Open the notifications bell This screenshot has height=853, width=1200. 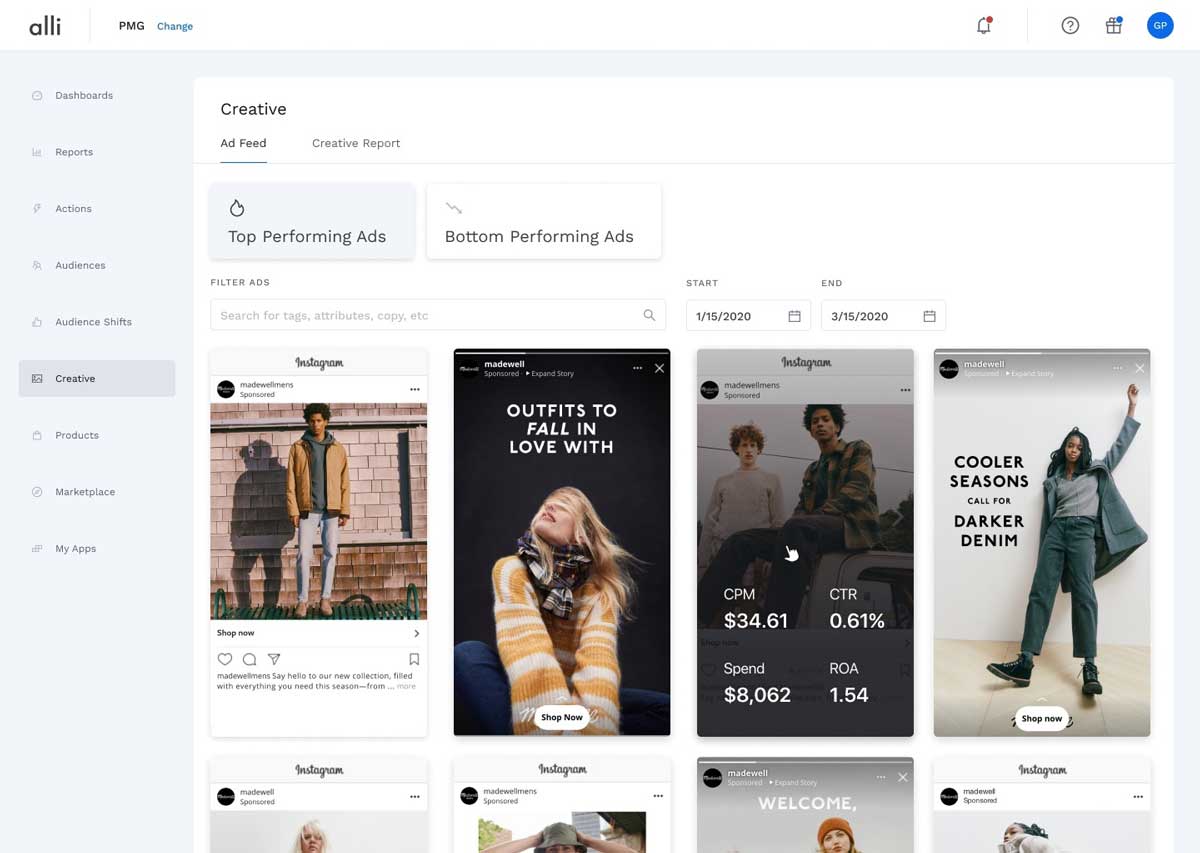[x=983, y=25]
